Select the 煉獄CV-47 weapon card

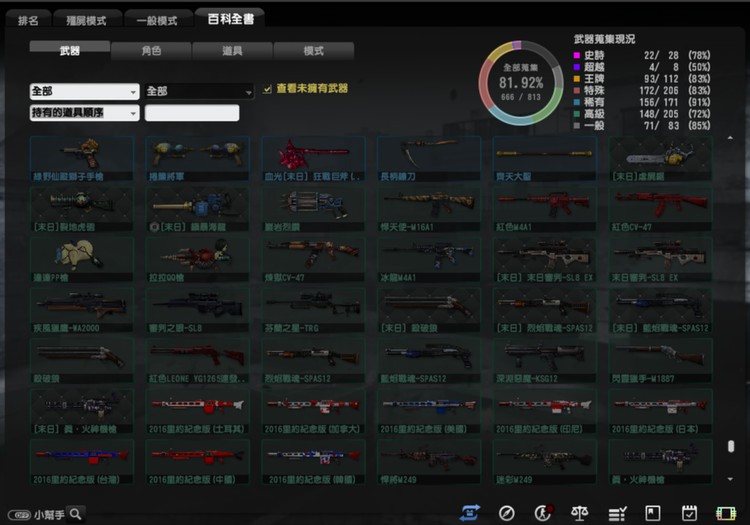coord(313,260)
